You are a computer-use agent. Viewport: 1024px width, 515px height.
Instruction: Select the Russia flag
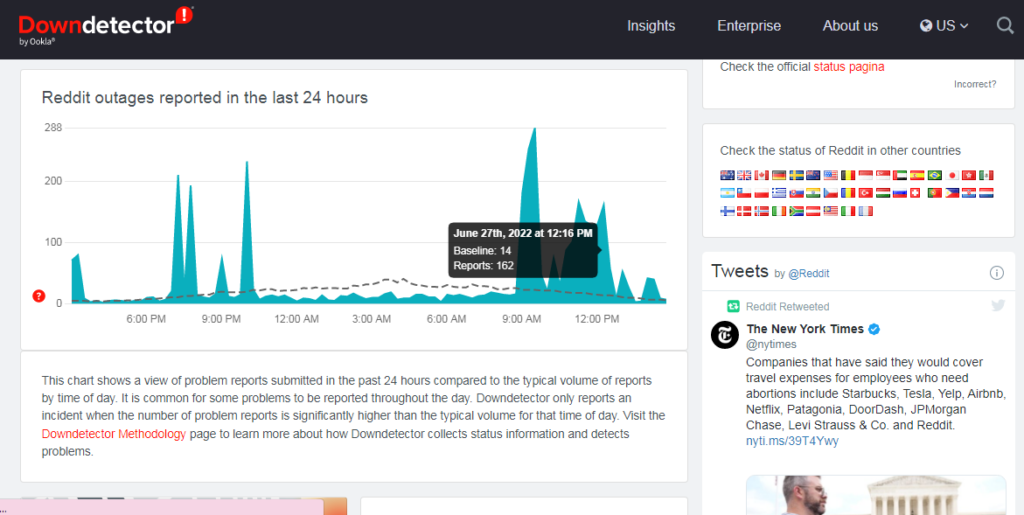pos(900,193)
